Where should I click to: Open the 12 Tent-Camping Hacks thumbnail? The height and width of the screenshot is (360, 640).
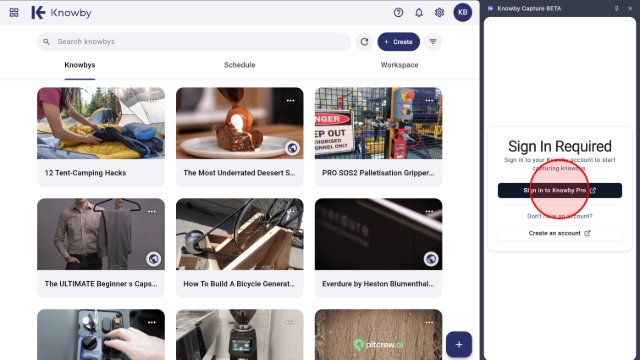pos(101,123)
